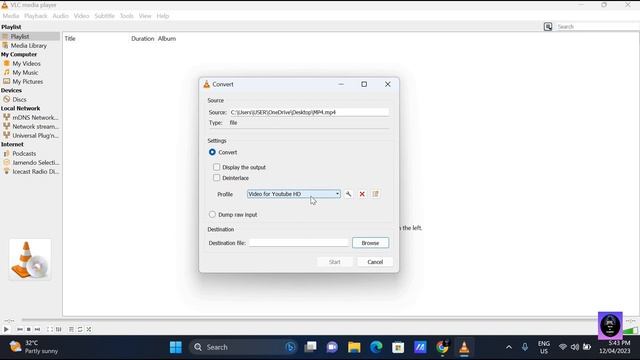Change playlist view mode icon near Search
This screenshot has height=360, width=640.
point(548,27)
